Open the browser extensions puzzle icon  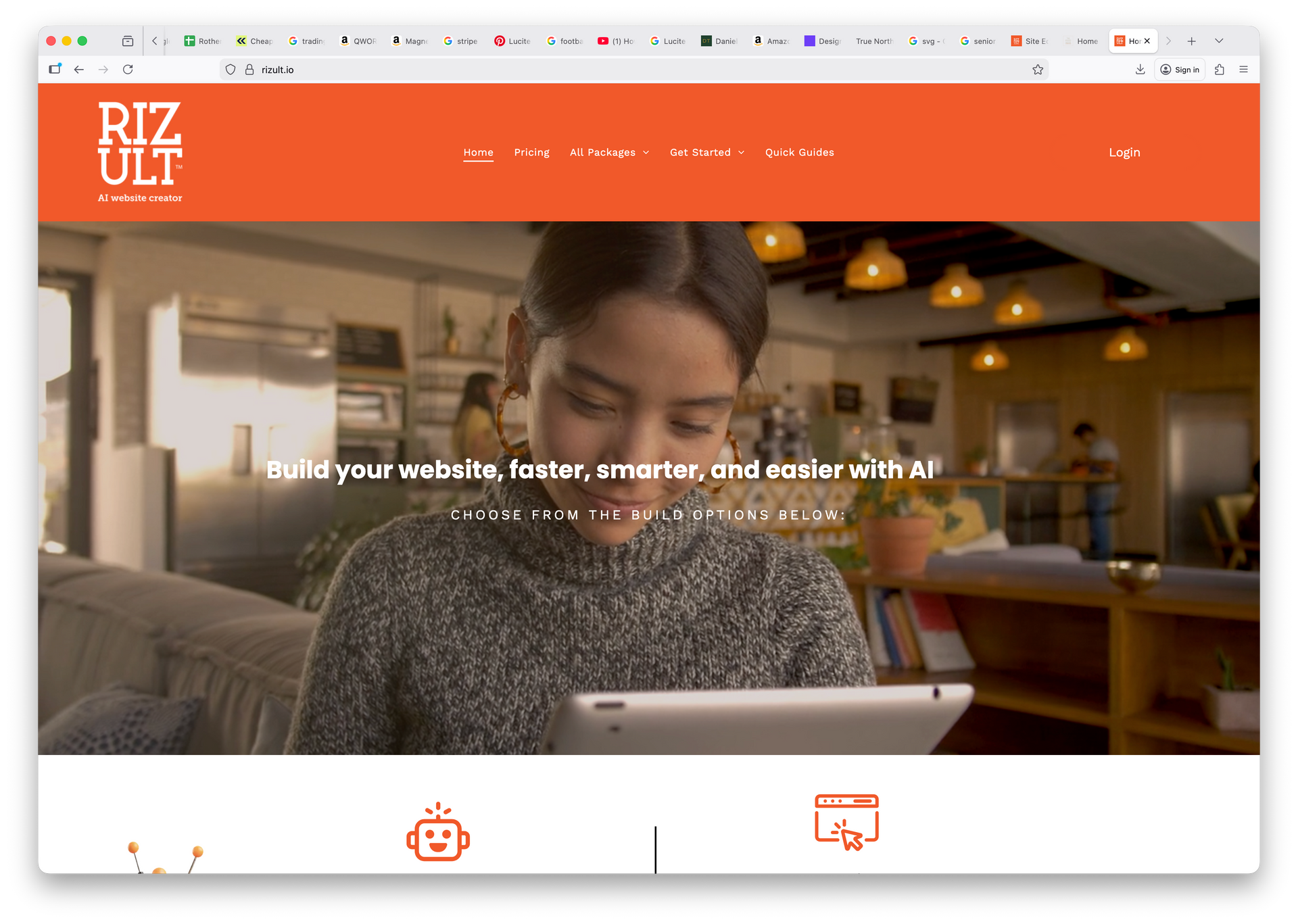(x=1219, y=69)
